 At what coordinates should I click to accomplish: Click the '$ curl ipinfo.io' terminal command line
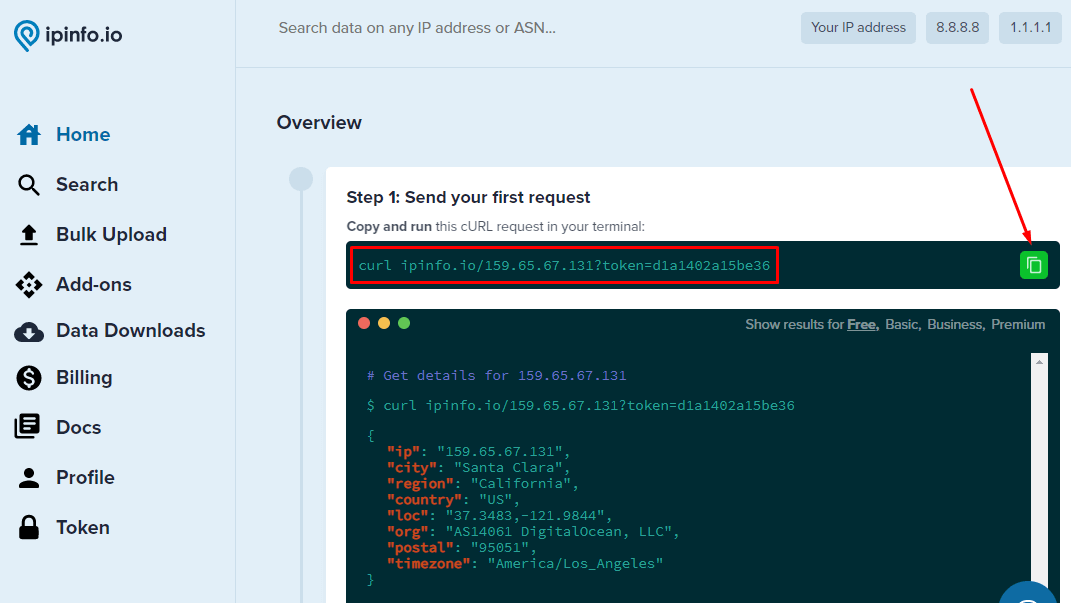click(x=581, y=406)
